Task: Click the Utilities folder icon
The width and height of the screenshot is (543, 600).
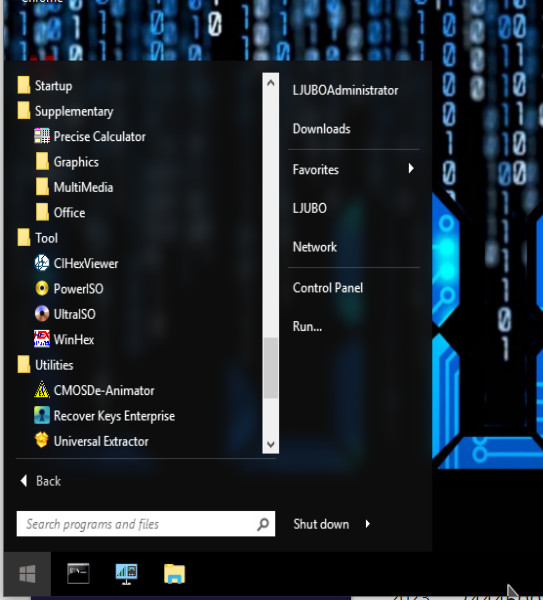Action: tap(24, 364)
